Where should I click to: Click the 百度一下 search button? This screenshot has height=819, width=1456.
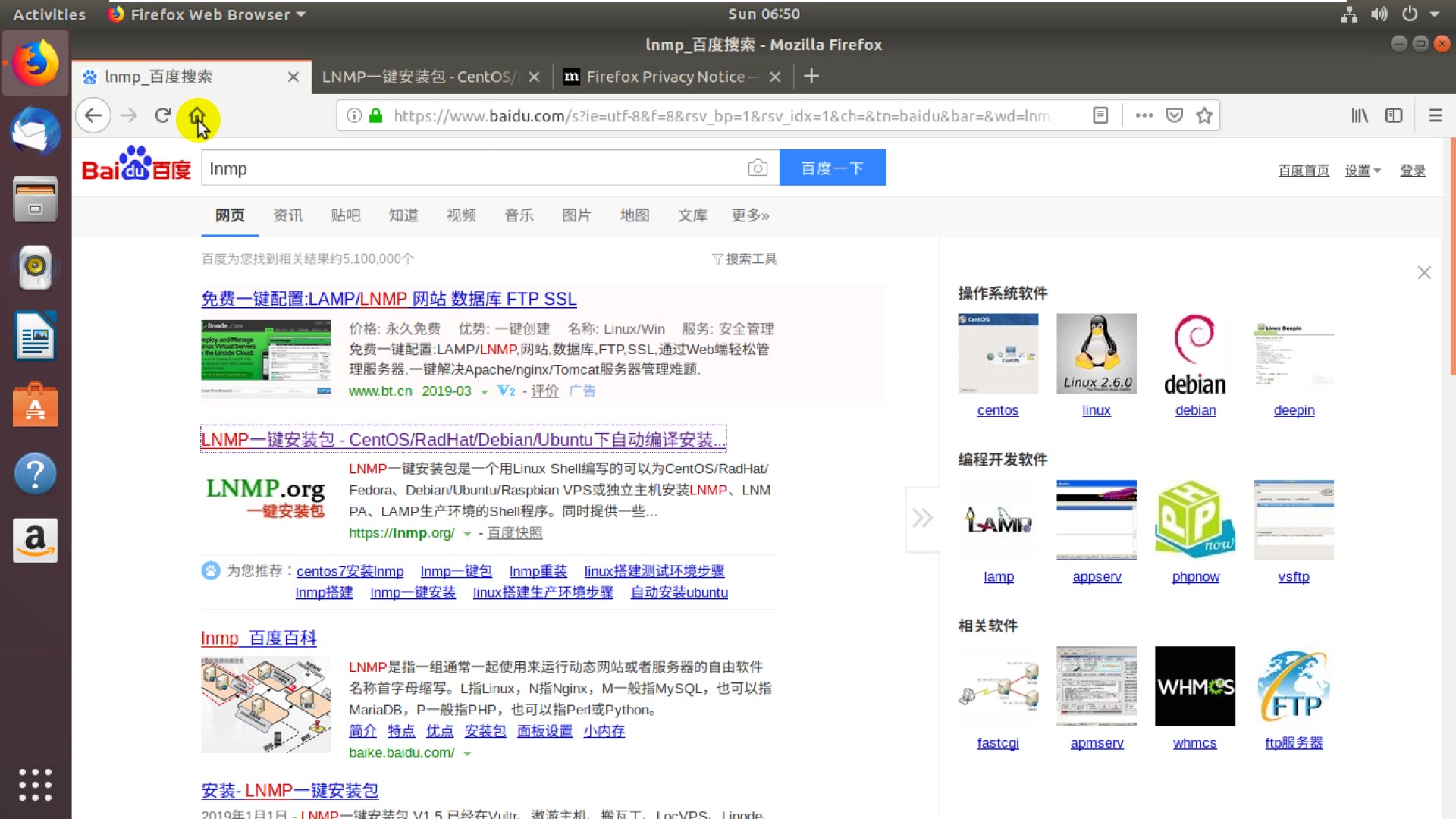[x=833, y=168]
